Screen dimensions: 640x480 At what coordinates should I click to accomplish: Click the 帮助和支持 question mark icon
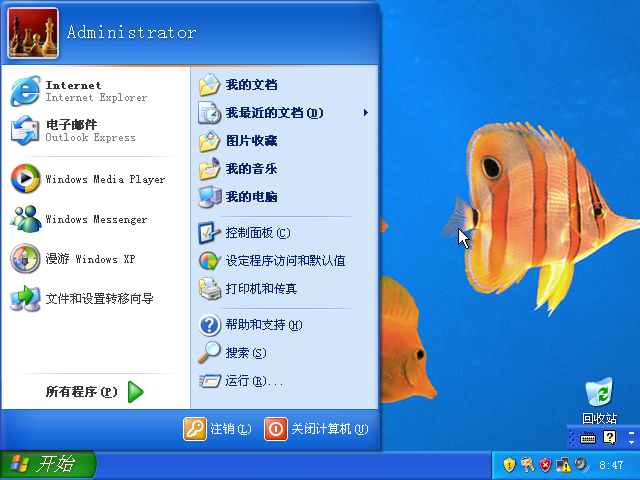tap(210, 325)
